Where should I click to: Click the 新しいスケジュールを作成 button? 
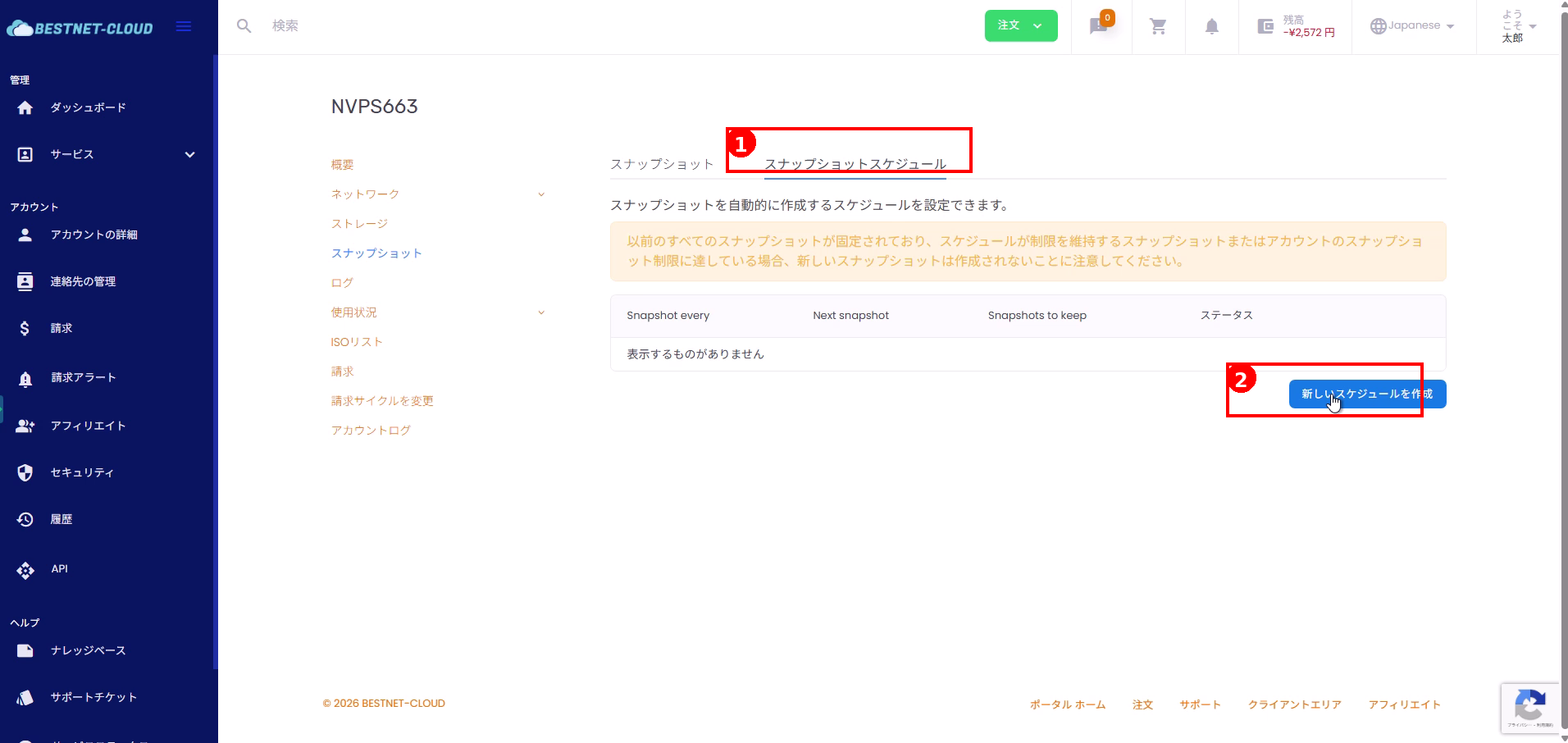(x=1366, y=394)
